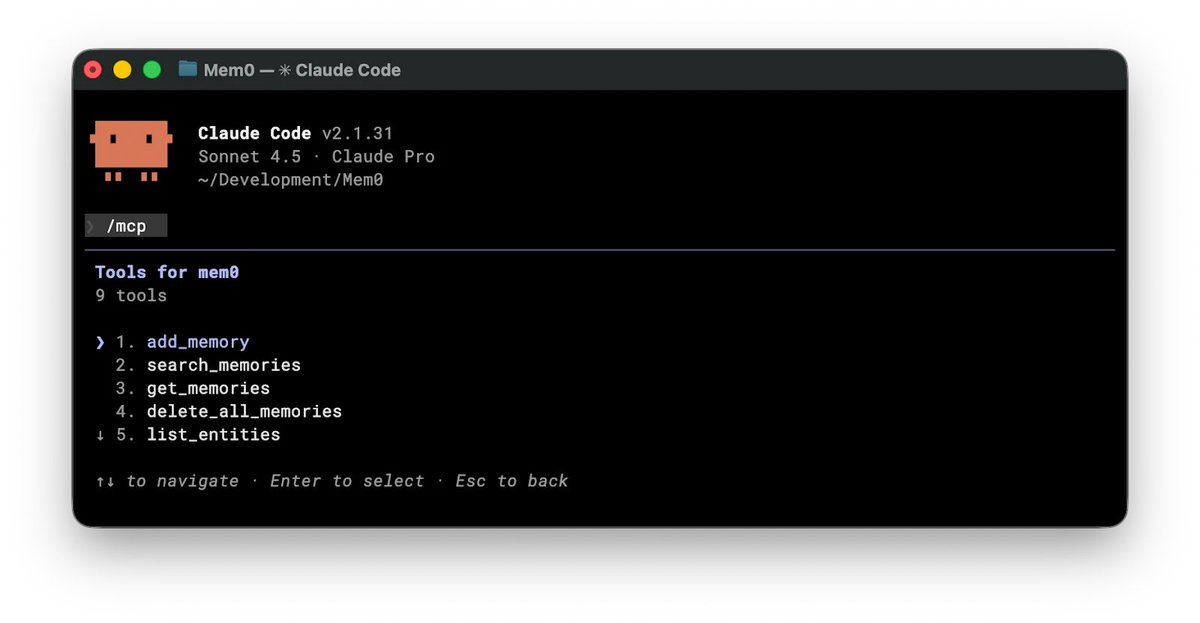Click the asterisk icon before Claude Code title
Viewport: 1200px width, 623px height.
(x=285, y=70)
